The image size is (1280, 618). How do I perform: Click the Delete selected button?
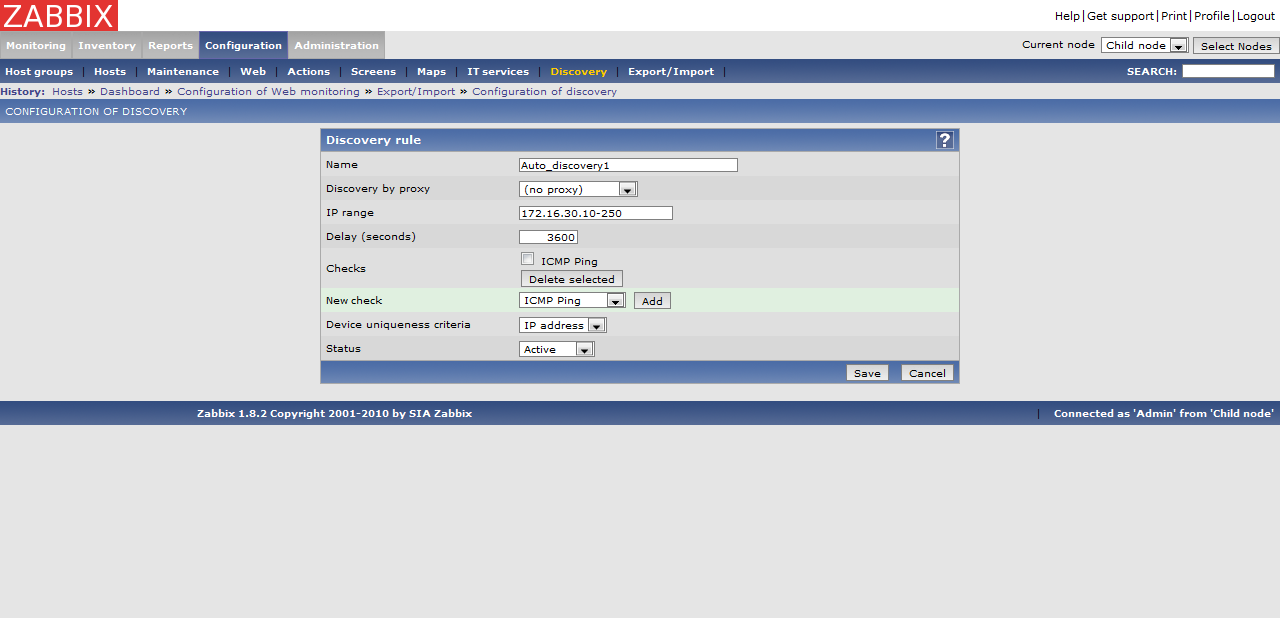[571, 279]
